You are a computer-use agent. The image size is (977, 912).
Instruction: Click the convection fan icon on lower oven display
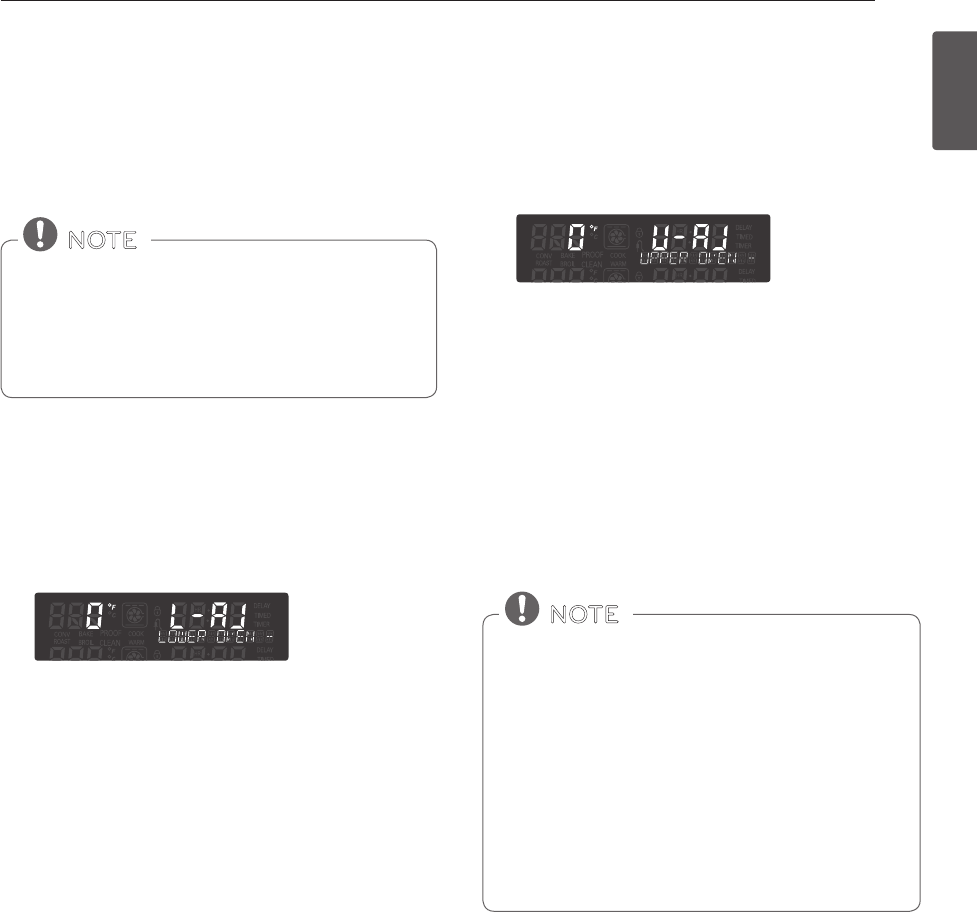(x=134, y=614)
